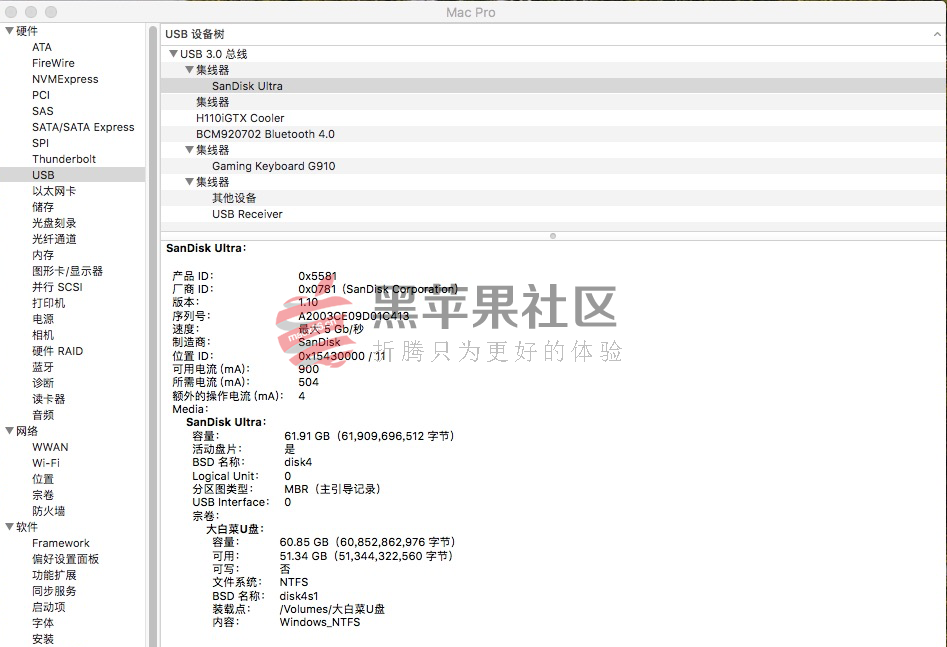
Task: Open Wi-Fi under 网络
Action: coord(46,463)
